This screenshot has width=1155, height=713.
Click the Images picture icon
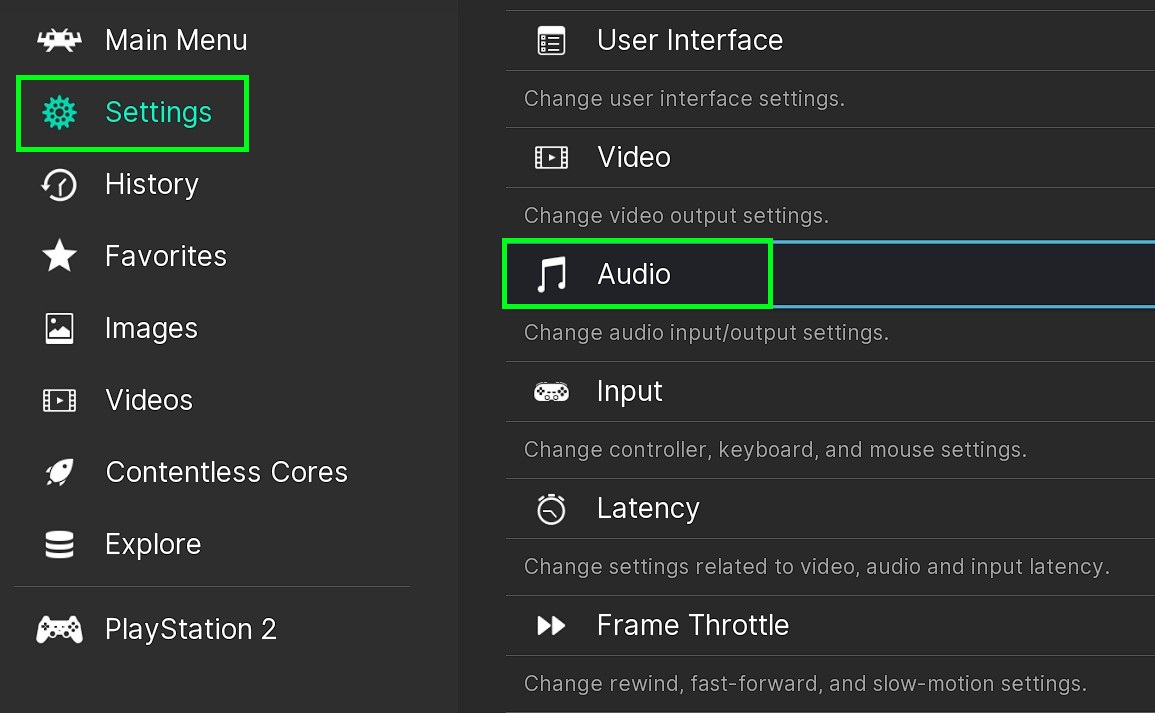[59, 328]
